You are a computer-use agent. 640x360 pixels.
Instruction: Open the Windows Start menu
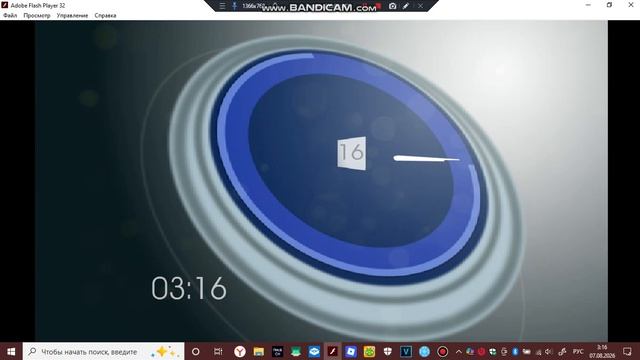point(11,351)
